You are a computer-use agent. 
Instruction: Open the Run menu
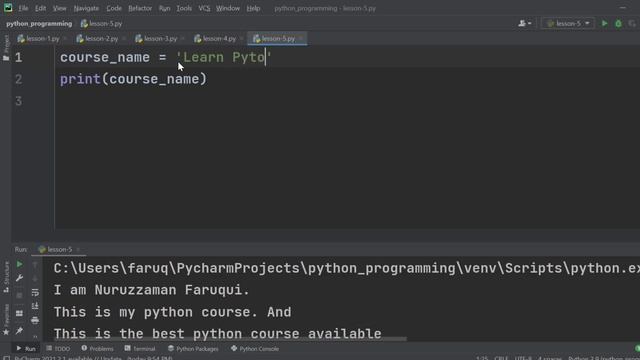(x=164, y=8)
